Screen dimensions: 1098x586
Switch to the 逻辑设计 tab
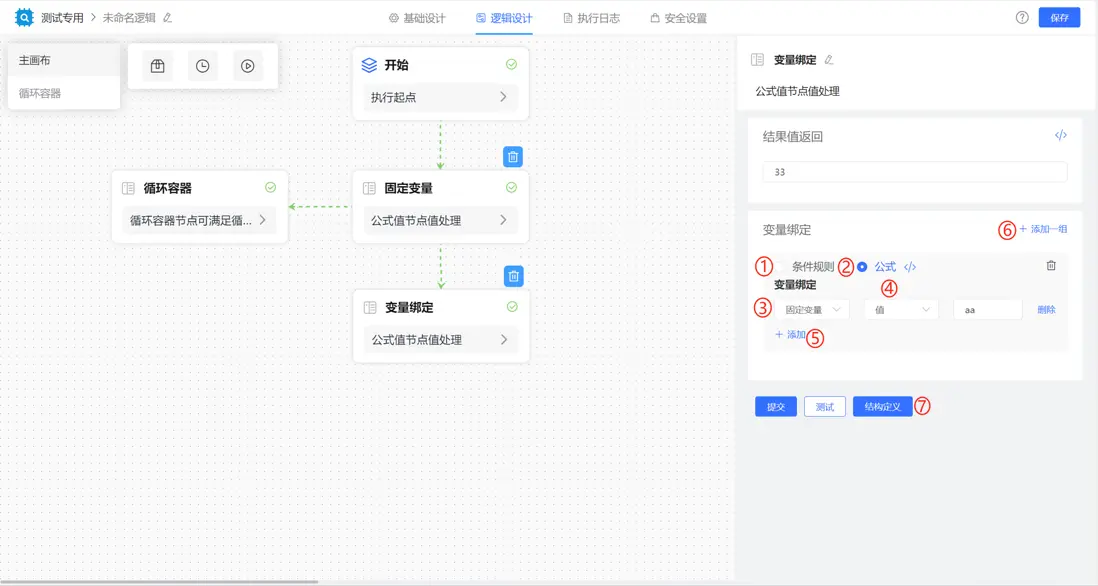click(504, 18)
